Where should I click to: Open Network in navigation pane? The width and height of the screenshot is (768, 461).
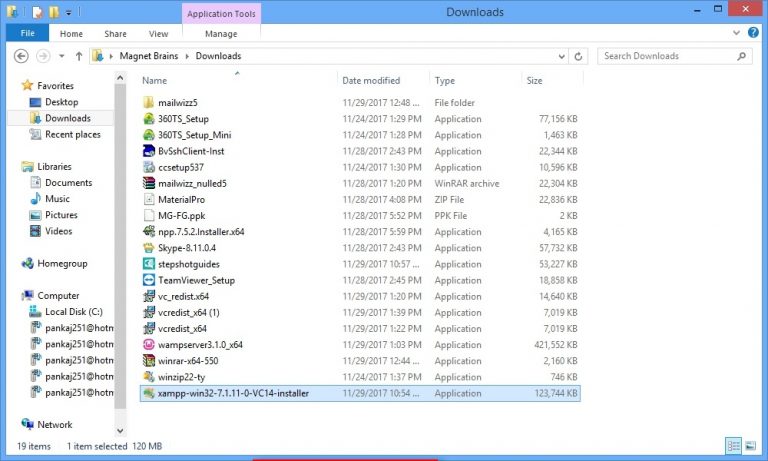[54, 425]
